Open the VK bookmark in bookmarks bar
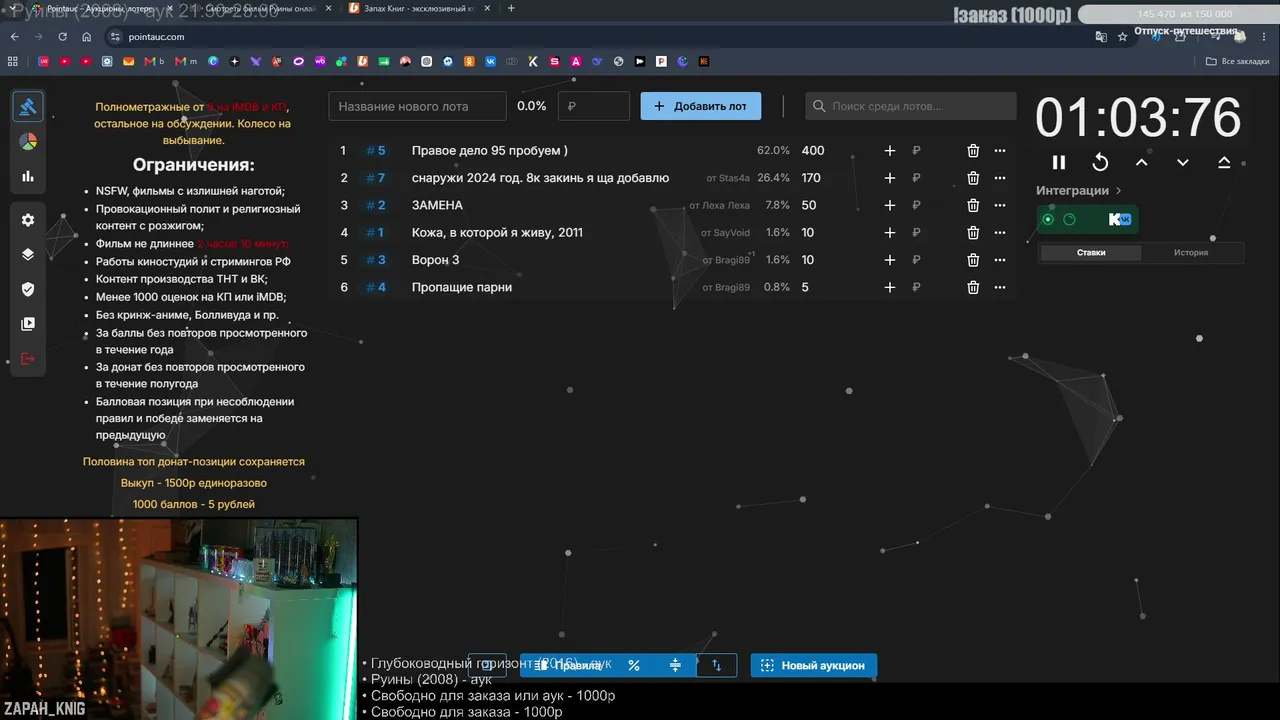This screenshot has height=720, width=1280. pos(490,61)
